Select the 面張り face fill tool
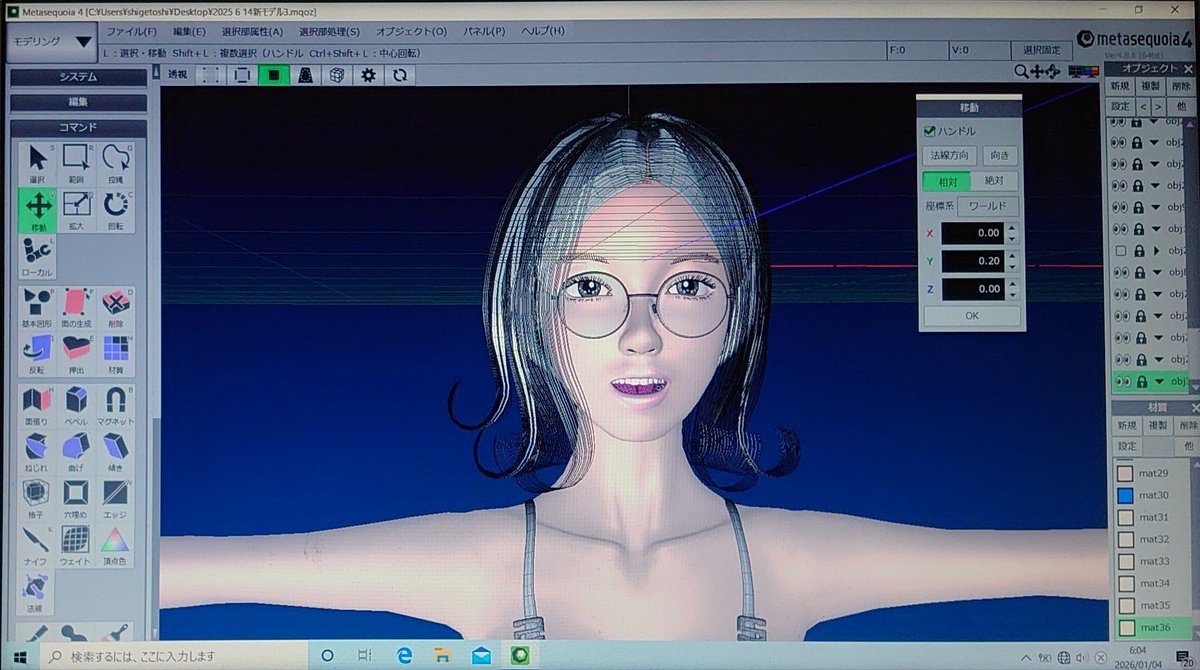The height and width of the screenshot is (670, 1200). (x=38, y=406)
